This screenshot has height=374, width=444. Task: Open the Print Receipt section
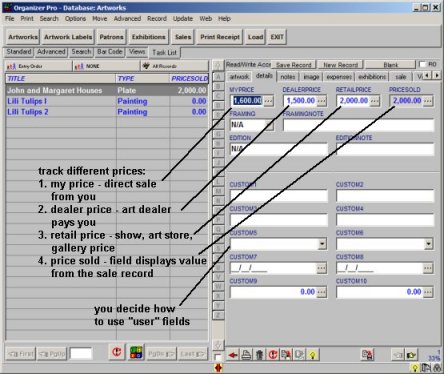coord(220,37)
